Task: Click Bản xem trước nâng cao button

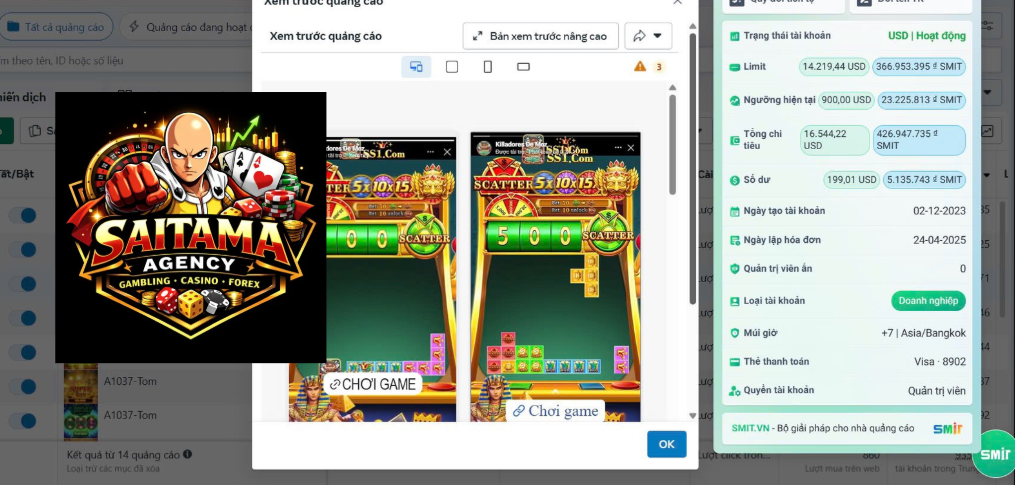Action: point(541,36)
